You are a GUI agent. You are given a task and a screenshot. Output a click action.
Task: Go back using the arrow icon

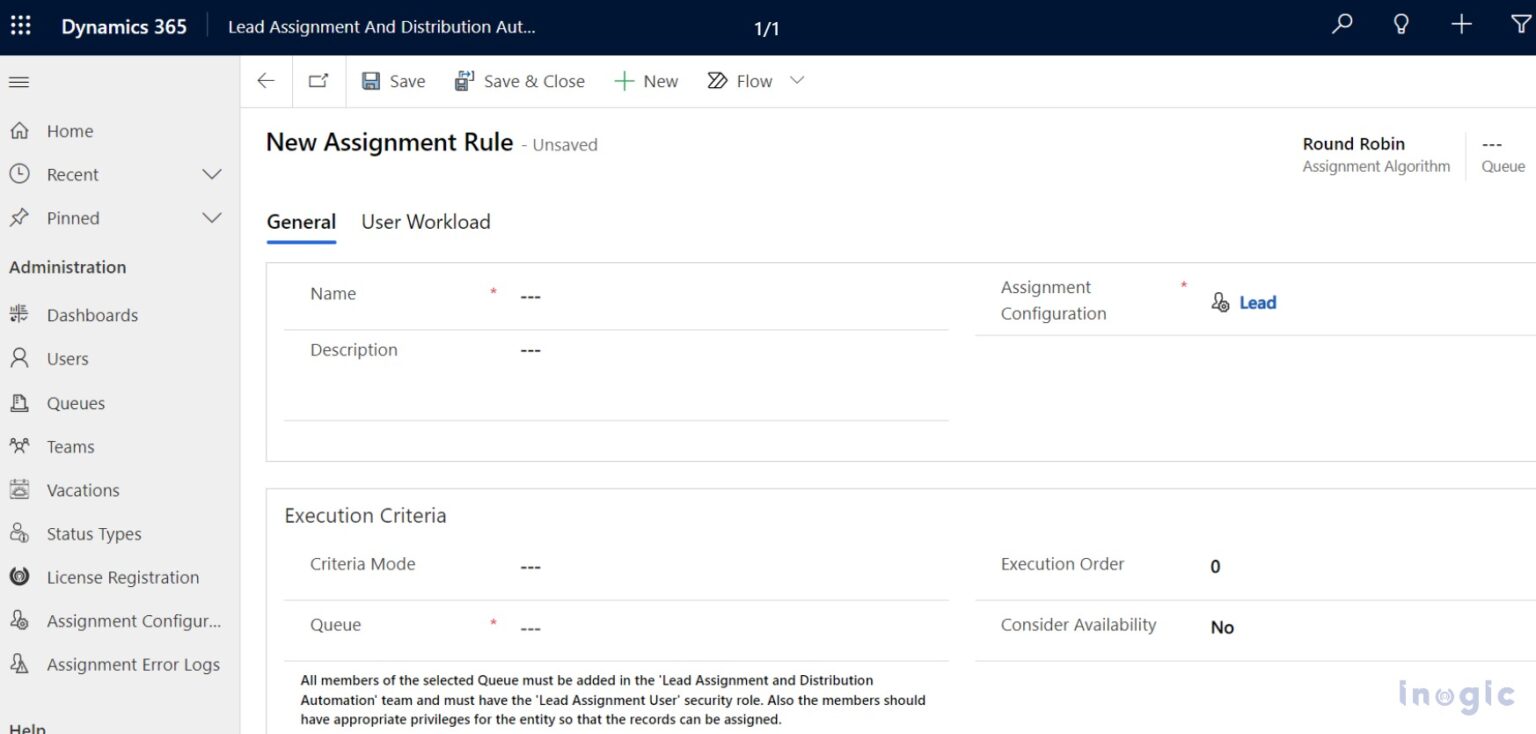(266, 81)
